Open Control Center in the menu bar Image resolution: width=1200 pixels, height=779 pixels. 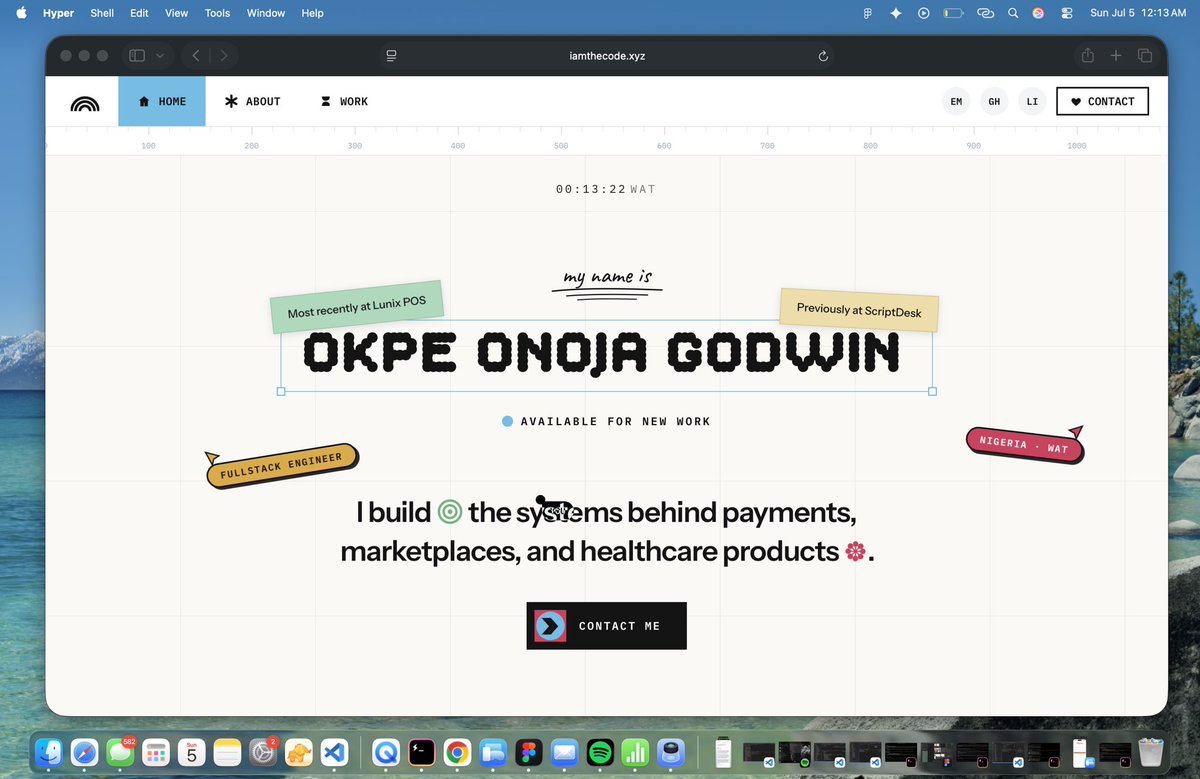(1067, 13)
